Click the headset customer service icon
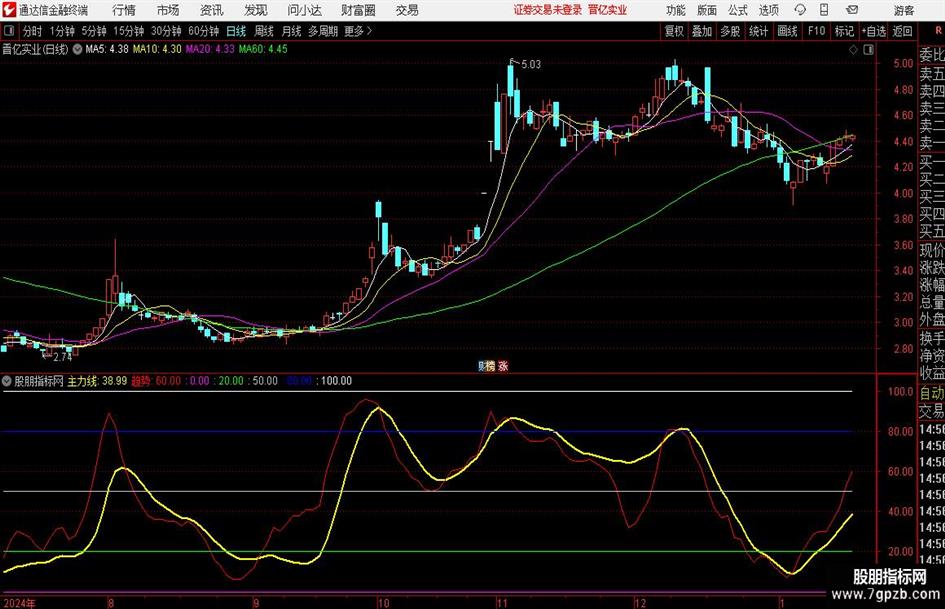 pos(800,10)
